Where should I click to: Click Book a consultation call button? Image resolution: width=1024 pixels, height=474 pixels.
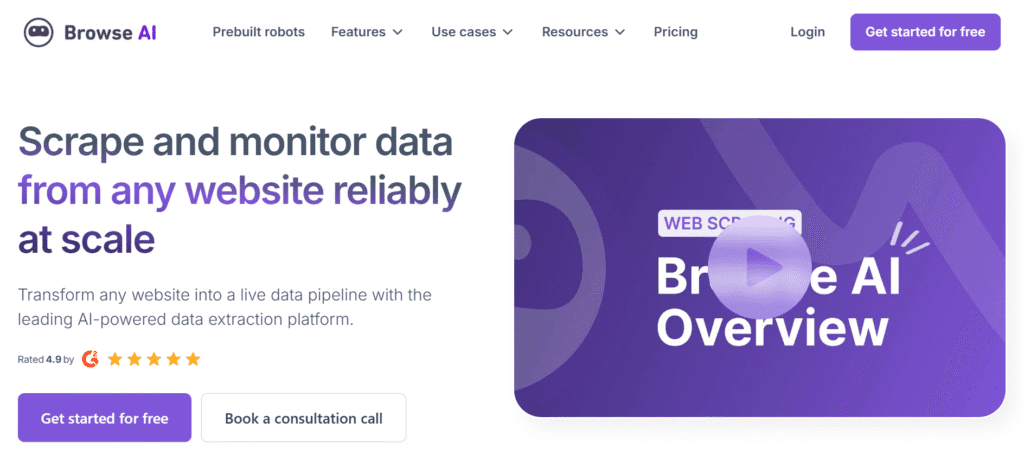click(x=303, y=418)
